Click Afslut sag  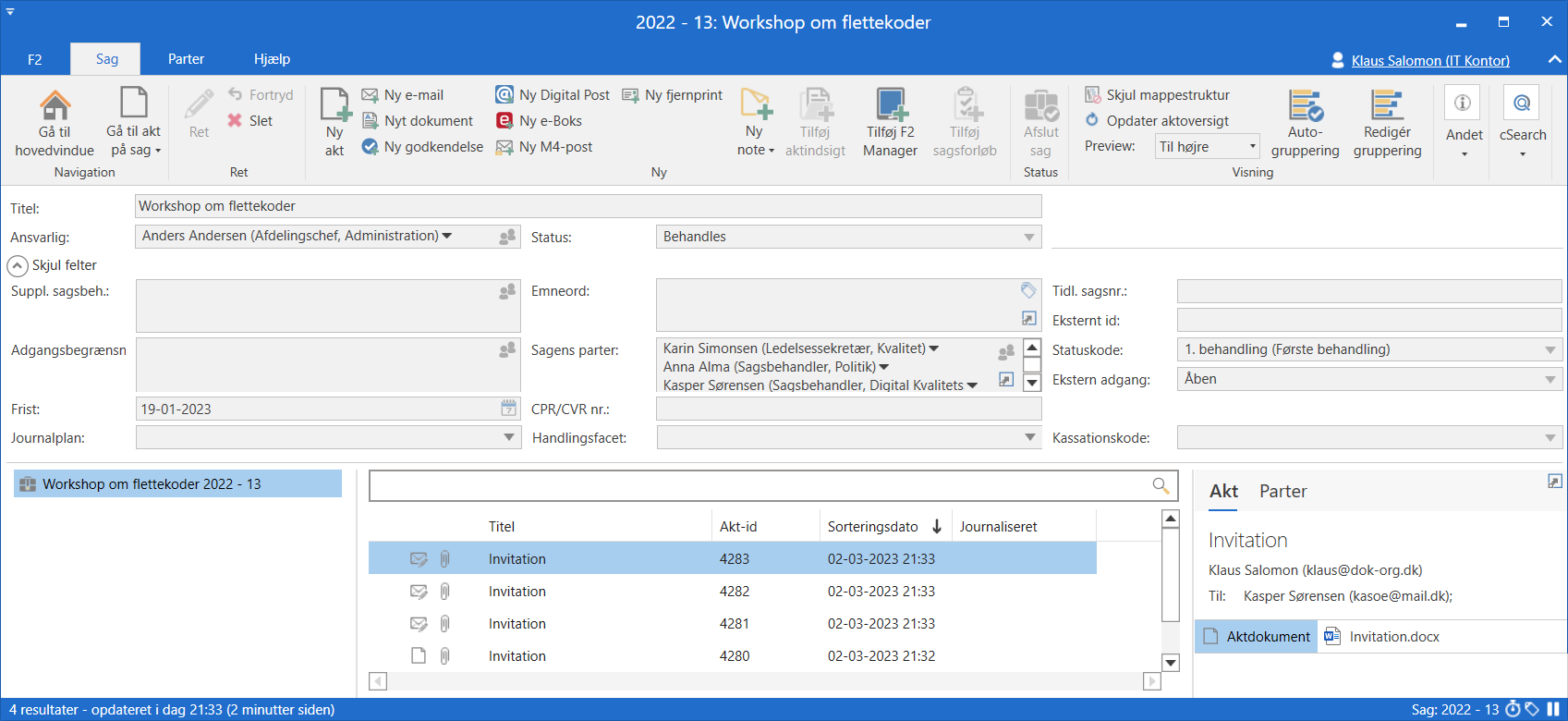tap(1040, 123)
